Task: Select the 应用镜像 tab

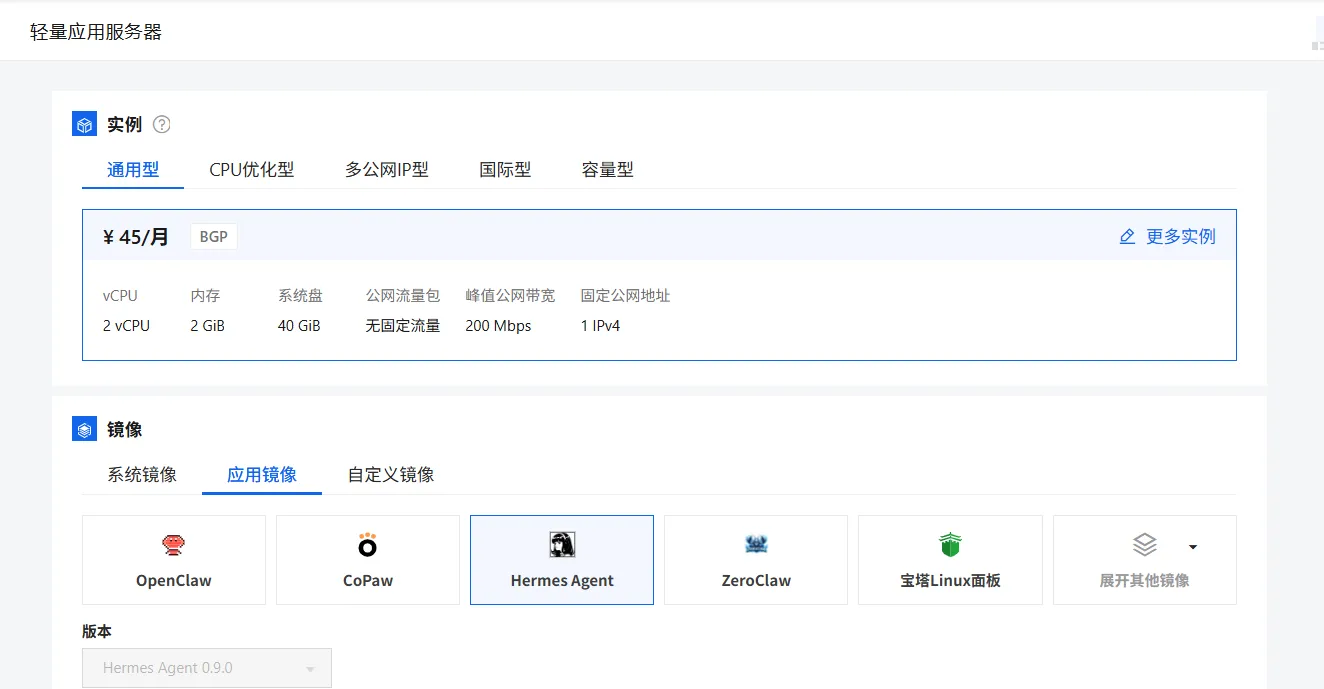Action: coord(262,475)
